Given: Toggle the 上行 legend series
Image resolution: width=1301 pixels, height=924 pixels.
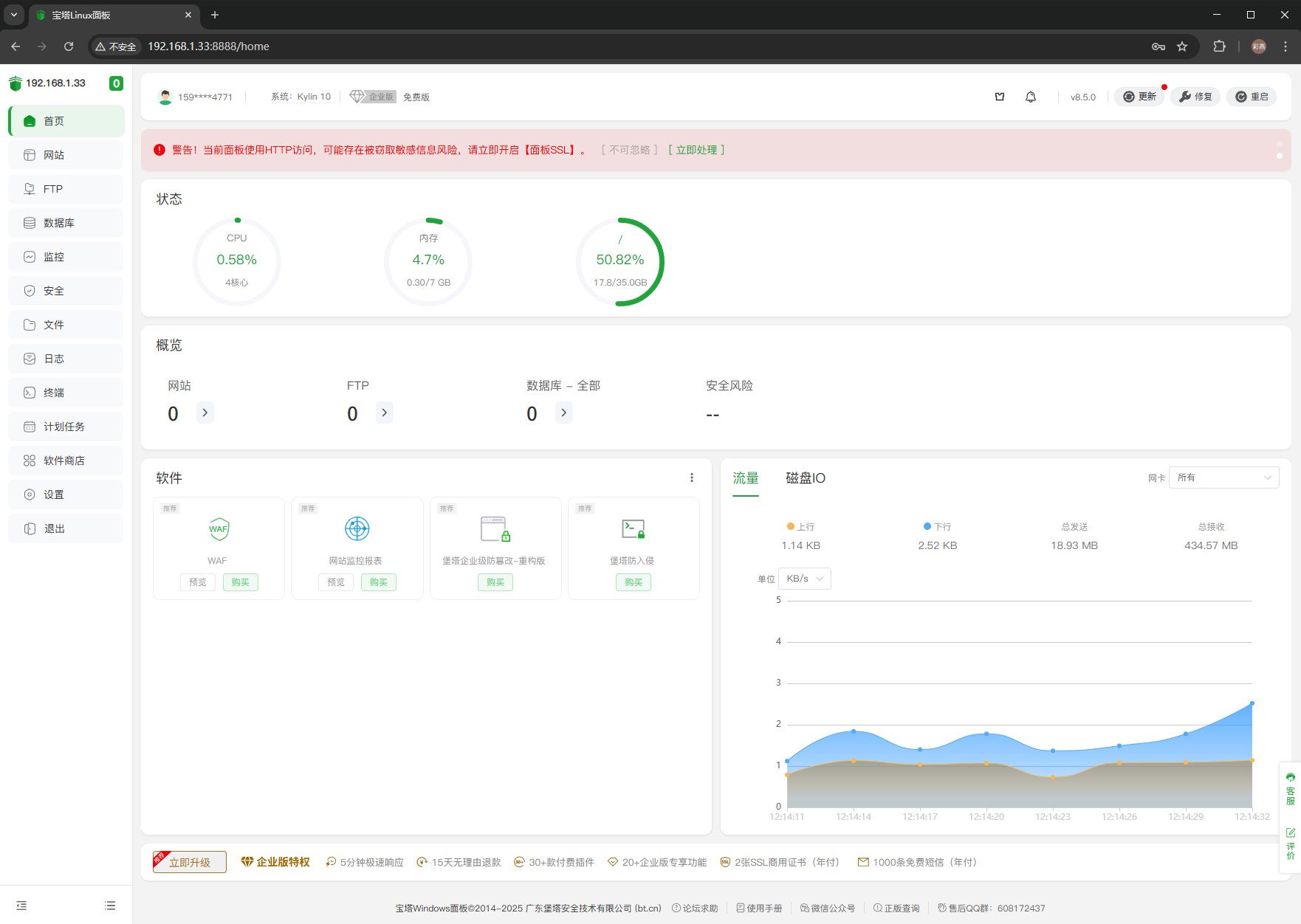Looking at the screenshot, I should point(800,527).
